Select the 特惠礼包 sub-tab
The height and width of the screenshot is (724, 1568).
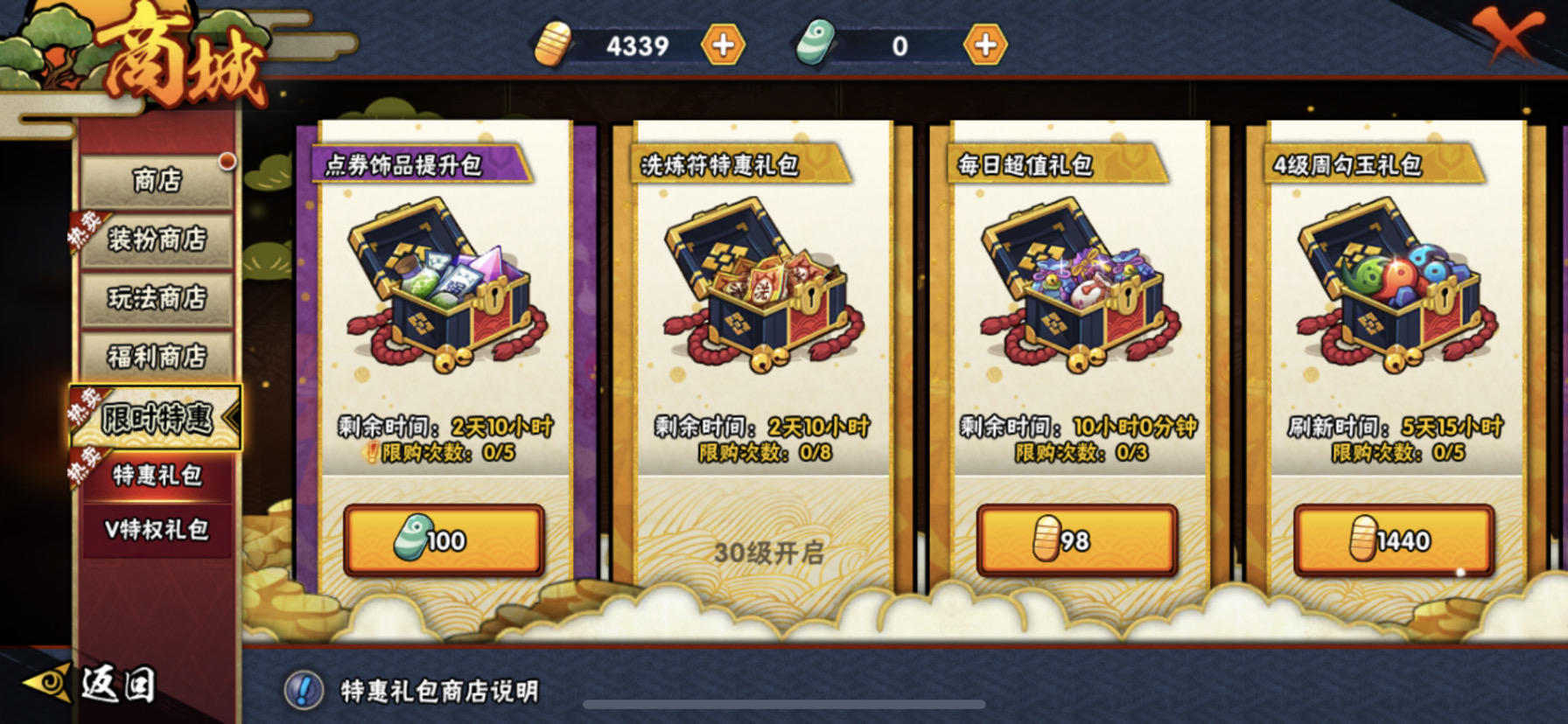pos(157,475)
